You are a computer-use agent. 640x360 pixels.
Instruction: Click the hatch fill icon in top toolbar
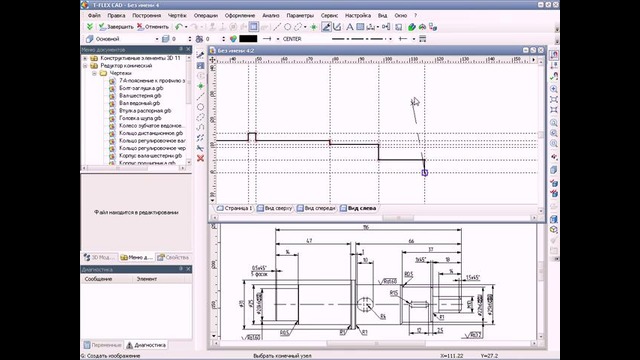coord(360,27)
